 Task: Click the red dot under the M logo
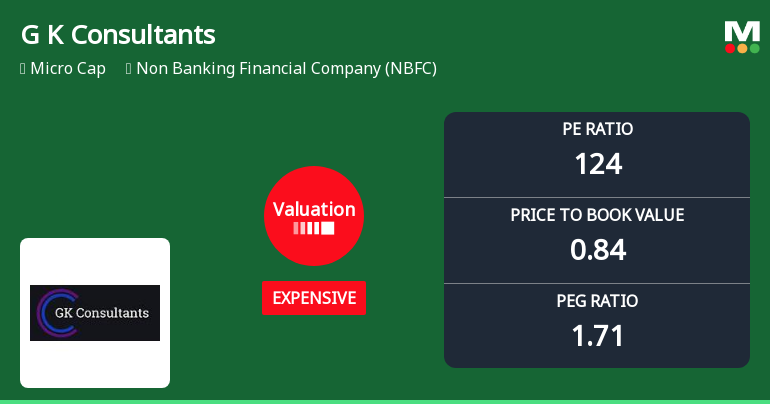(x=730, y=48)
